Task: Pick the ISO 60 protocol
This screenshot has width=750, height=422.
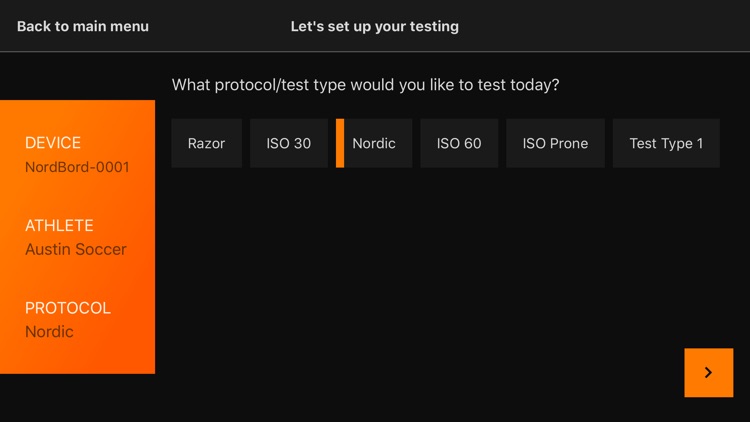Action: (x=459, y=143)
